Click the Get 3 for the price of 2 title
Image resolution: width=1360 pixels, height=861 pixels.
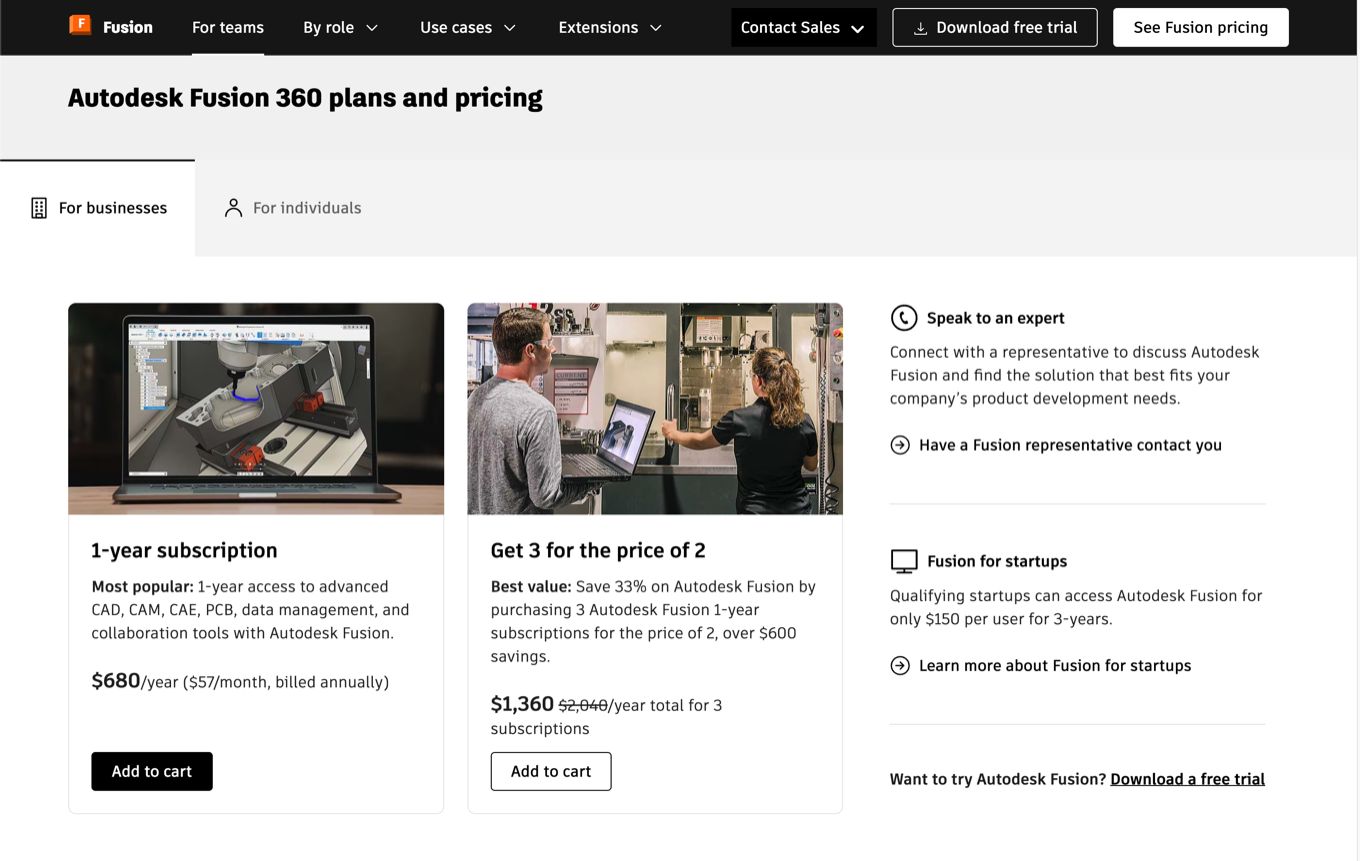pyautogui.click(x=598, y=550)
